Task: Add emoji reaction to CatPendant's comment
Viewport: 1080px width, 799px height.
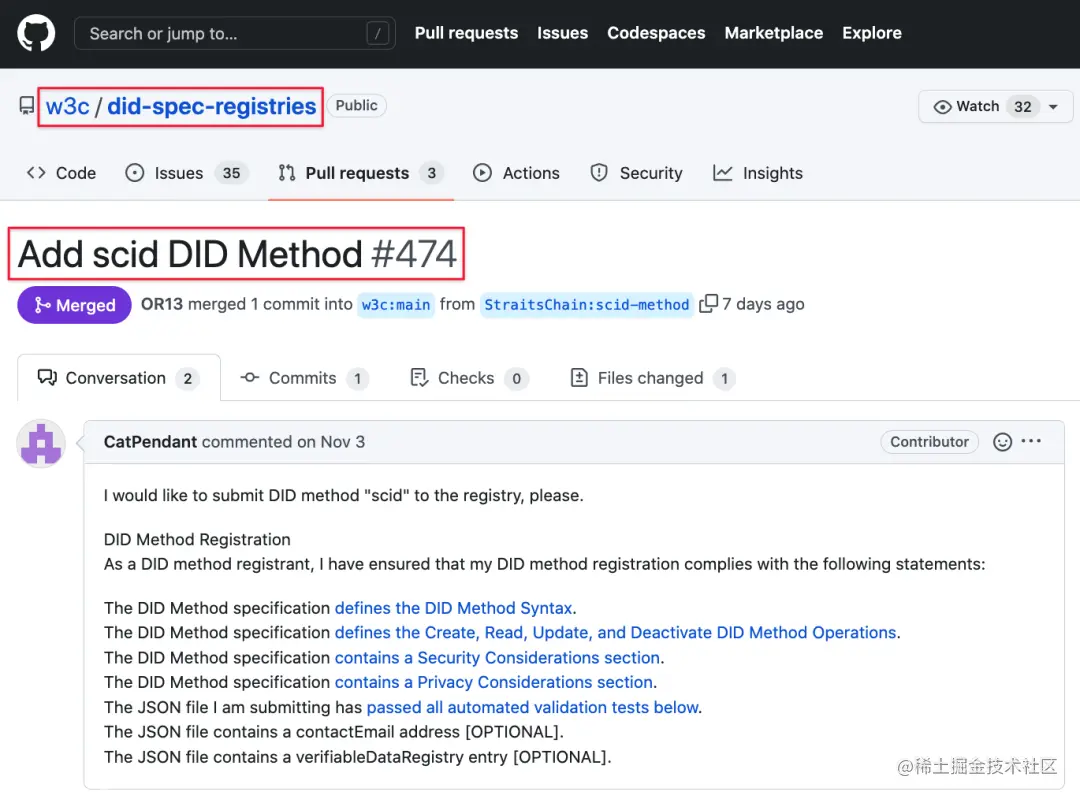Action: click(x=1003, y=442)
